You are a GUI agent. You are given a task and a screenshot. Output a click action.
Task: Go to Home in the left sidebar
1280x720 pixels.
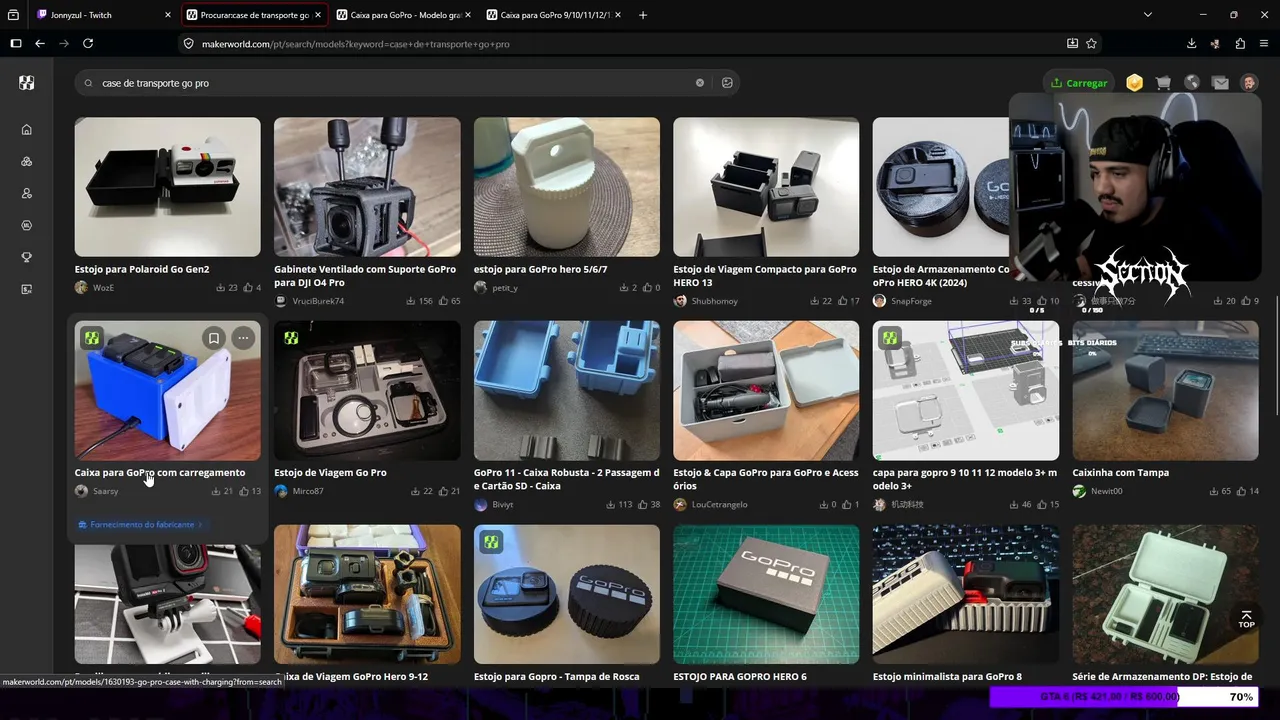[27, 129]
